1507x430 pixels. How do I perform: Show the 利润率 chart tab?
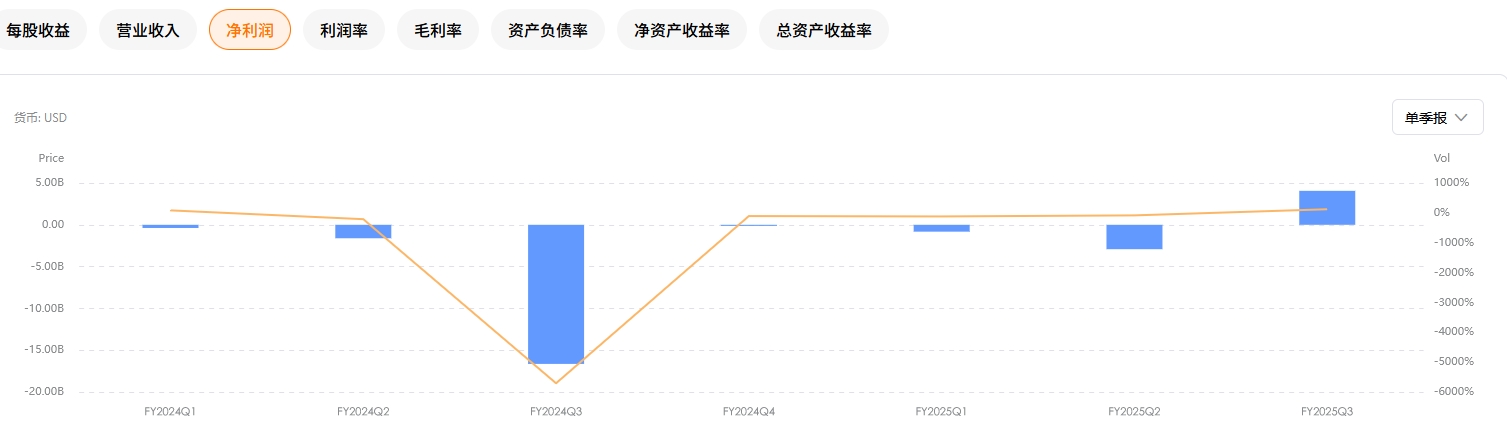(x=344, y=30)
